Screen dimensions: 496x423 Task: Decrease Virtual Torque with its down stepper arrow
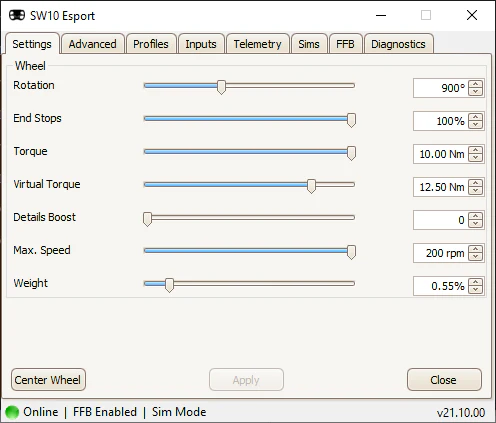[475, 191]
